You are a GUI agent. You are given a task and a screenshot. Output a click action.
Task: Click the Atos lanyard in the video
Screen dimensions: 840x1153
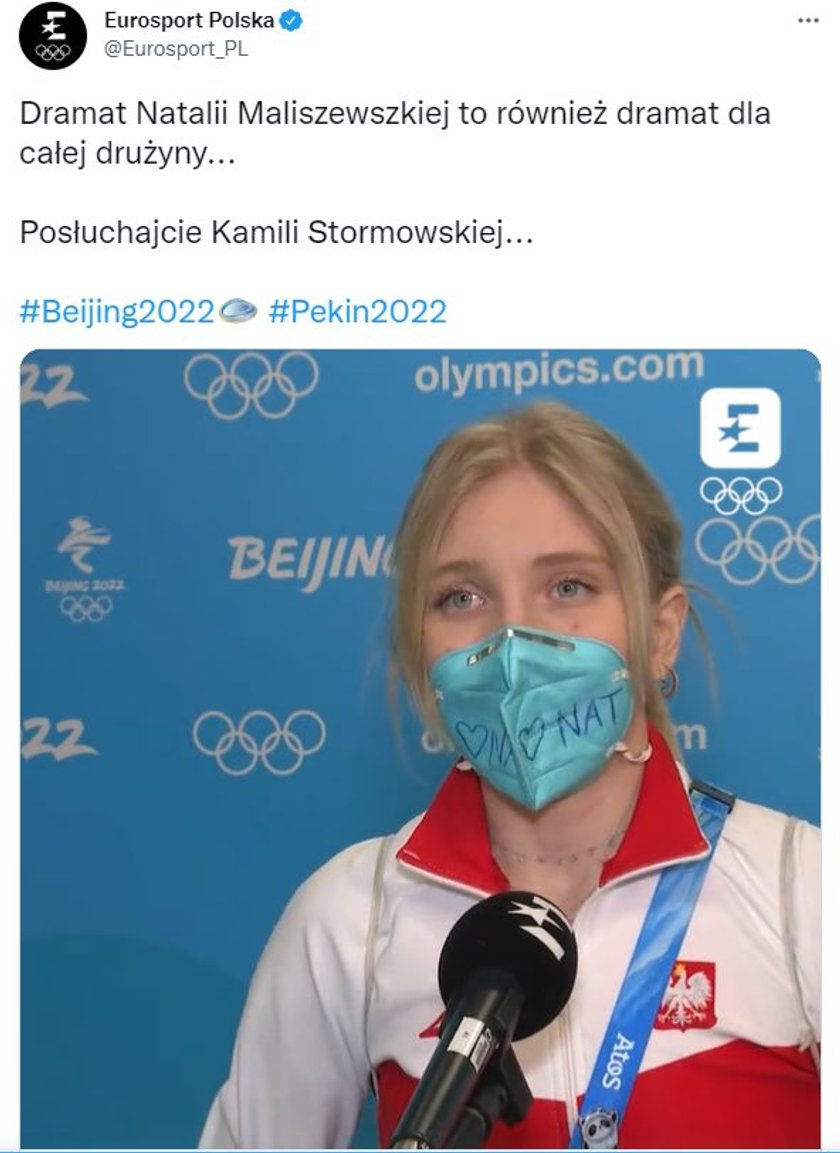click(652, 965)
